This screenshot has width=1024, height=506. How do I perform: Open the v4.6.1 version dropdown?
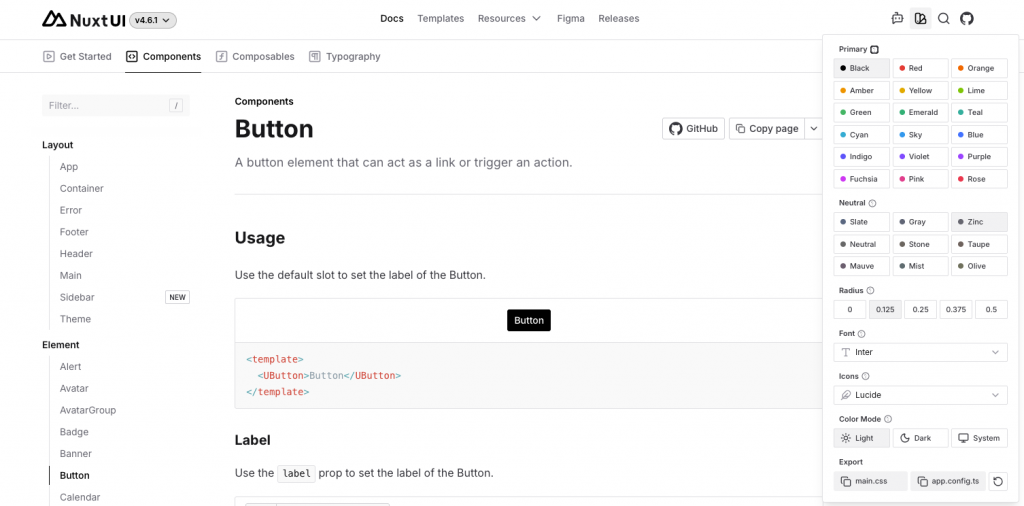[x=153, y=20]
